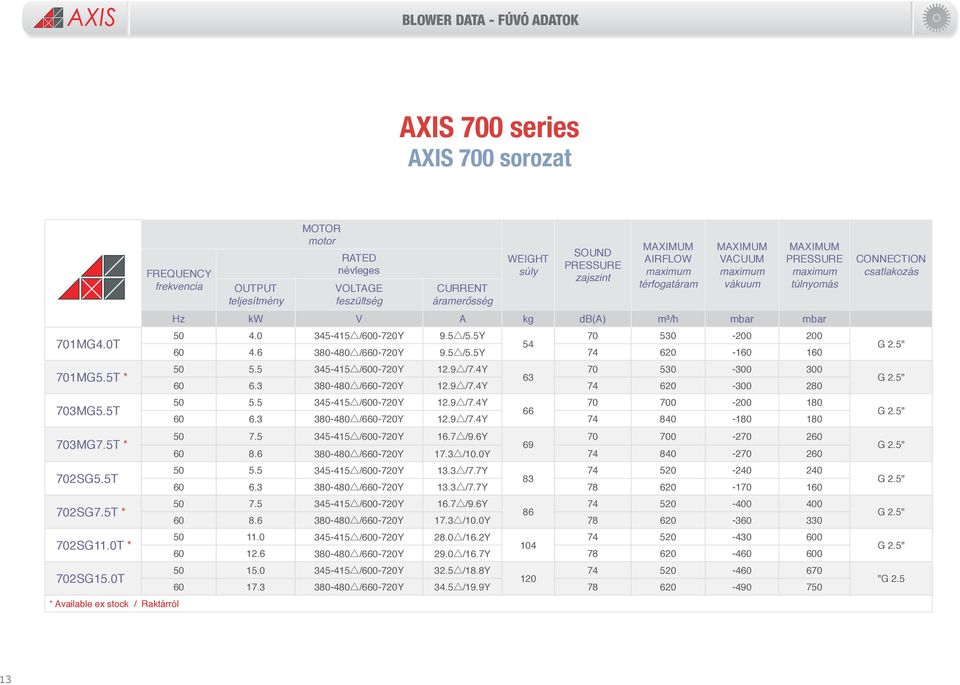
Task: Click the m³/h unit cell
Action: pos(668,319)
